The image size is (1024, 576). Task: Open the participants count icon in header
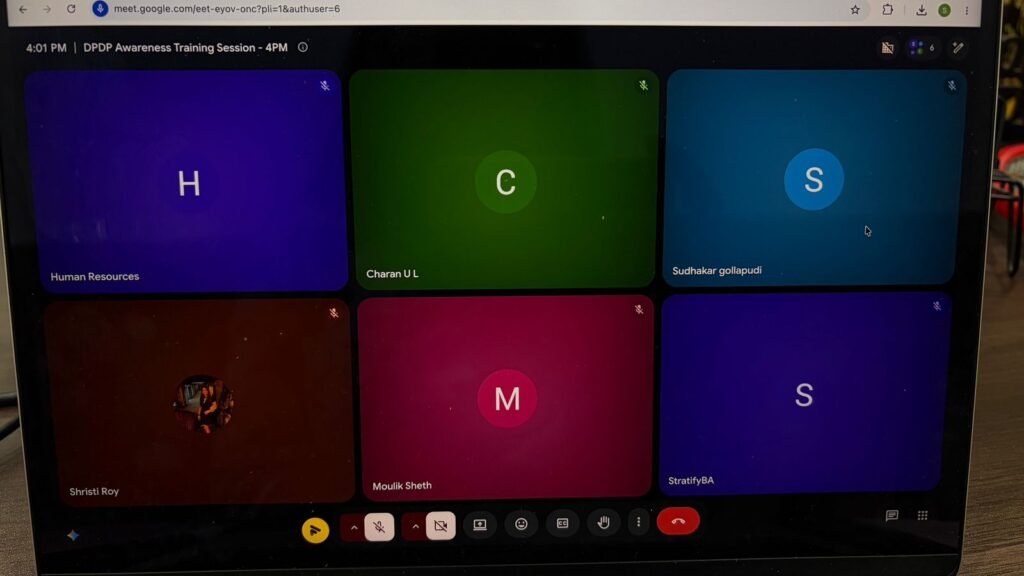[x=922, y=48]
